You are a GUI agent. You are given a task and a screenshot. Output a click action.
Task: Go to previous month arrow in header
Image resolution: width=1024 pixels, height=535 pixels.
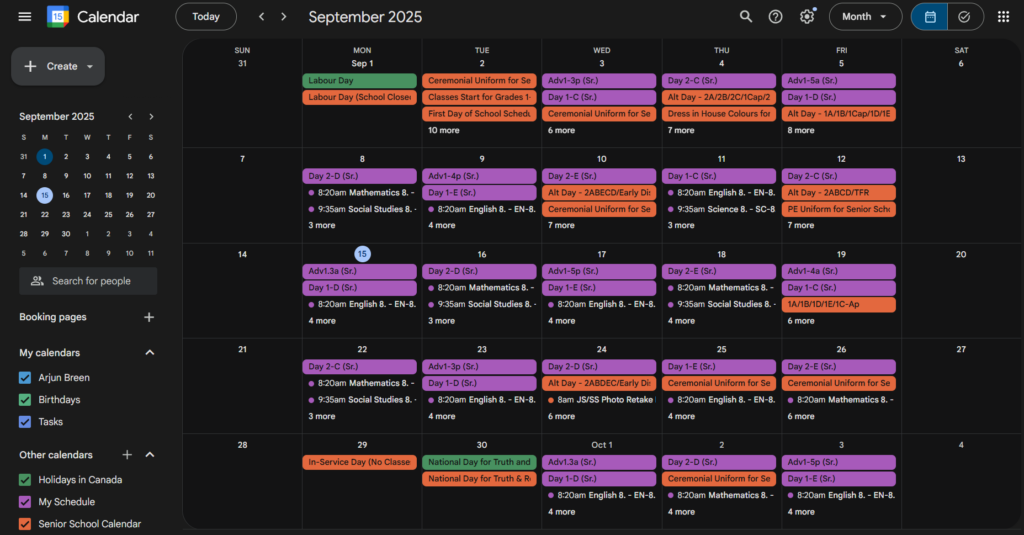261,17
